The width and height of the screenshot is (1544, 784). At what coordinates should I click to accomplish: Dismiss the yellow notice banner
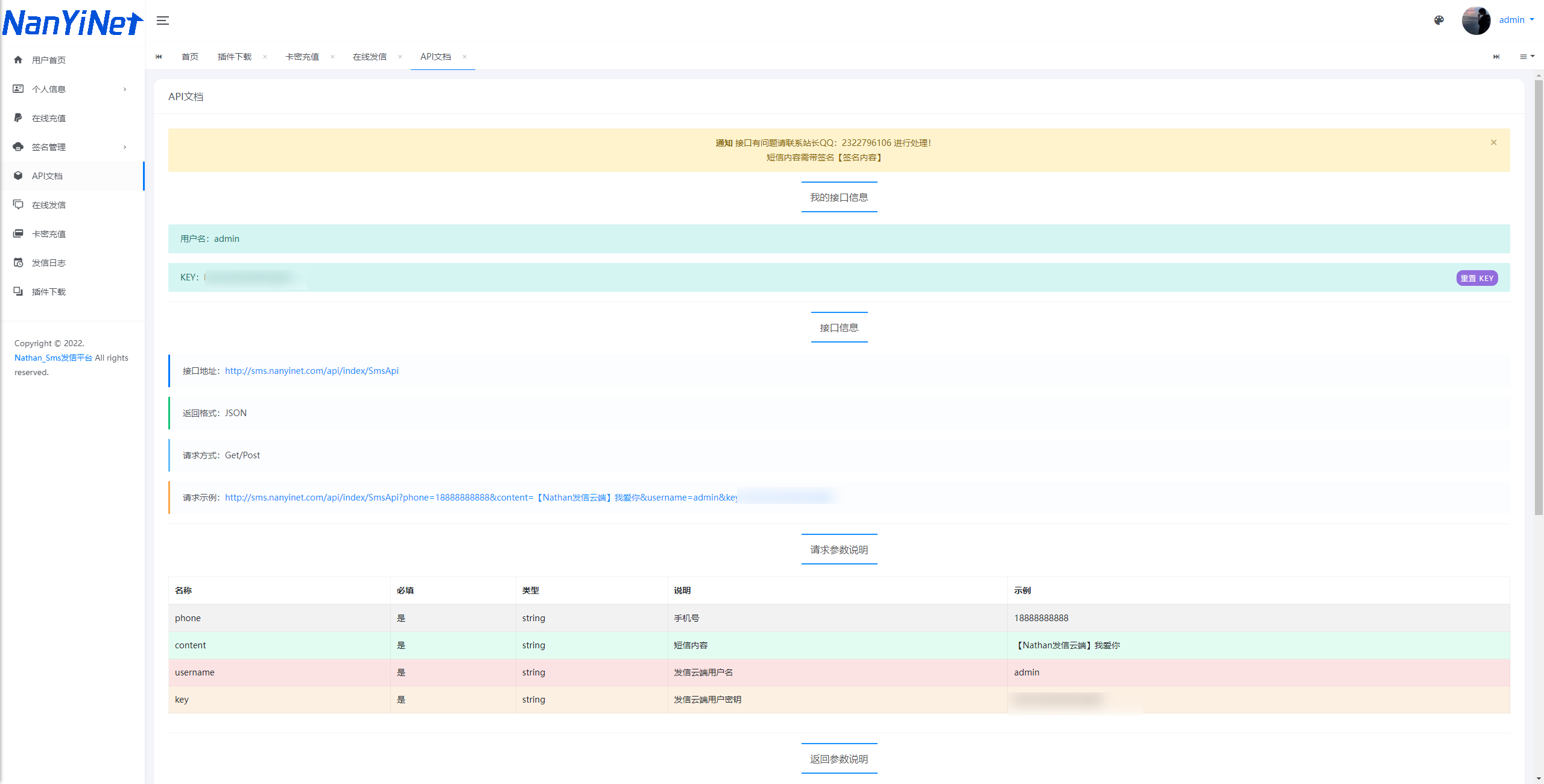(1494, 142)
